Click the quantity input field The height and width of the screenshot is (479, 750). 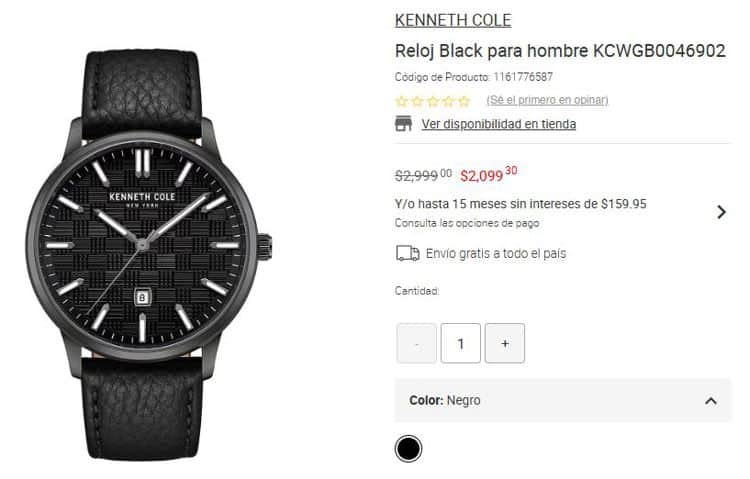(x=461, y=343)
